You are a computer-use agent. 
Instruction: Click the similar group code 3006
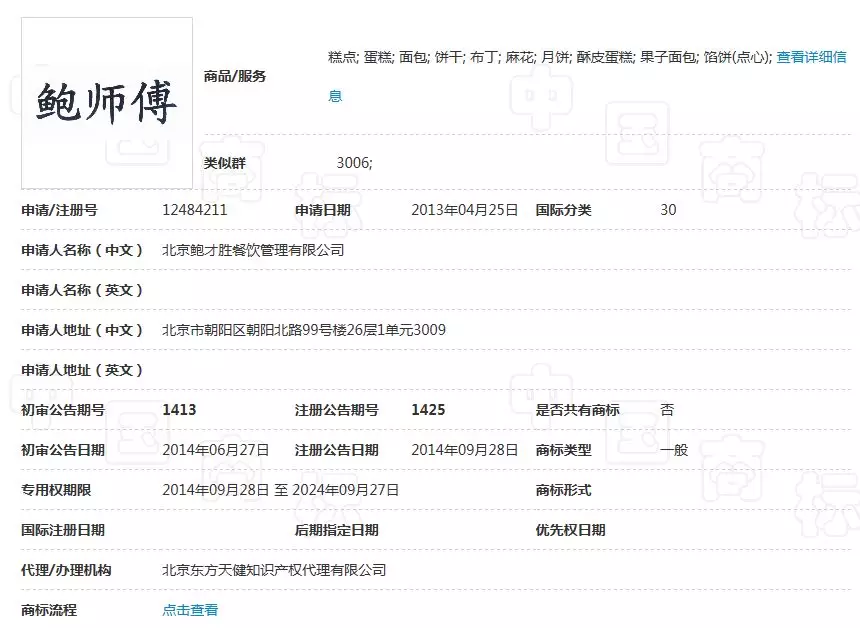click(x=354, y=163)
